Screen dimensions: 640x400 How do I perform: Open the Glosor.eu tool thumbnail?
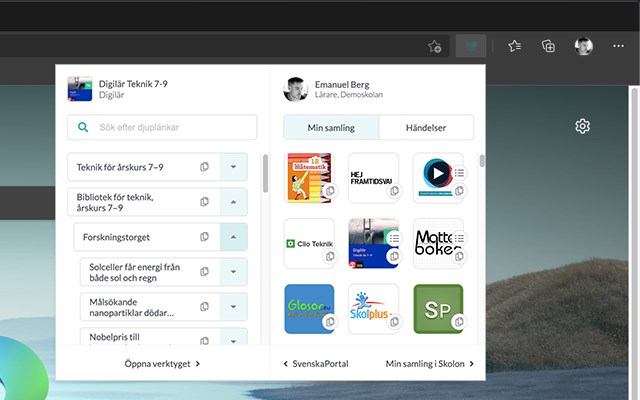309,309
